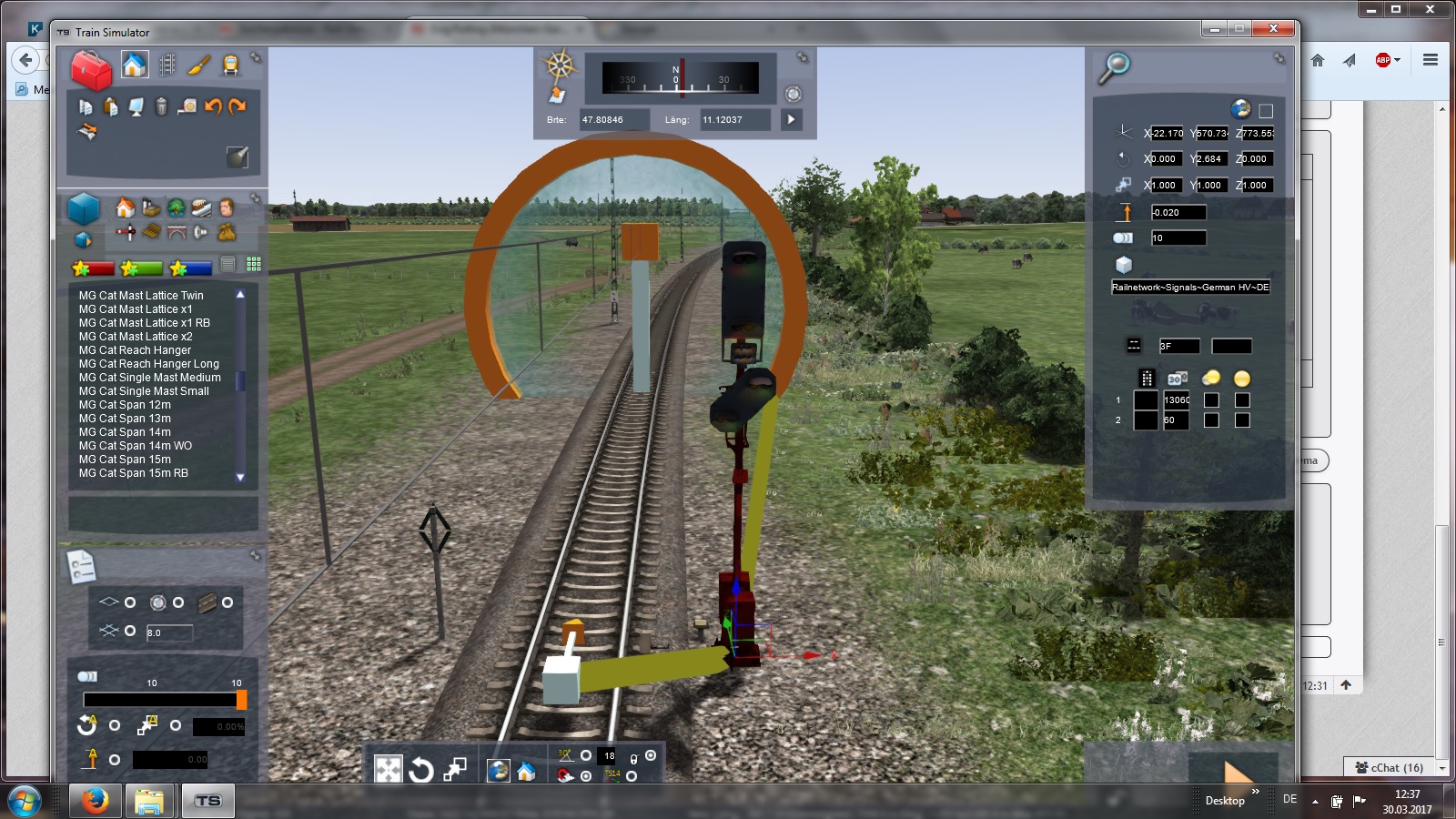Click the copy objects icon
The image size is (1456, 819).
tap(86, 106)
